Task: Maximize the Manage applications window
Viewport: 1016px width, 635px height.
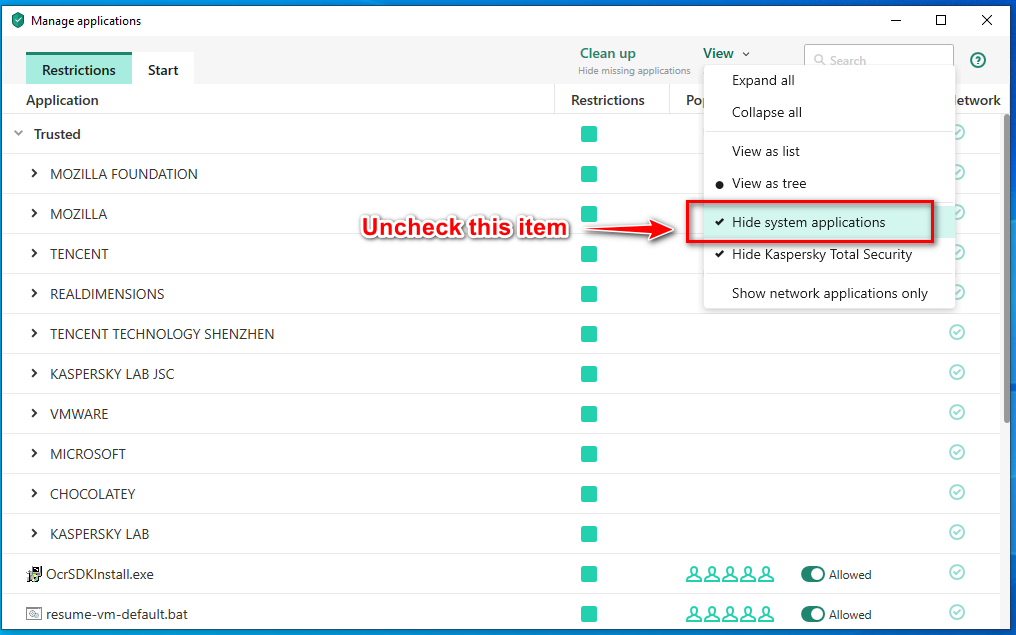Action: (x=941, y=21)
